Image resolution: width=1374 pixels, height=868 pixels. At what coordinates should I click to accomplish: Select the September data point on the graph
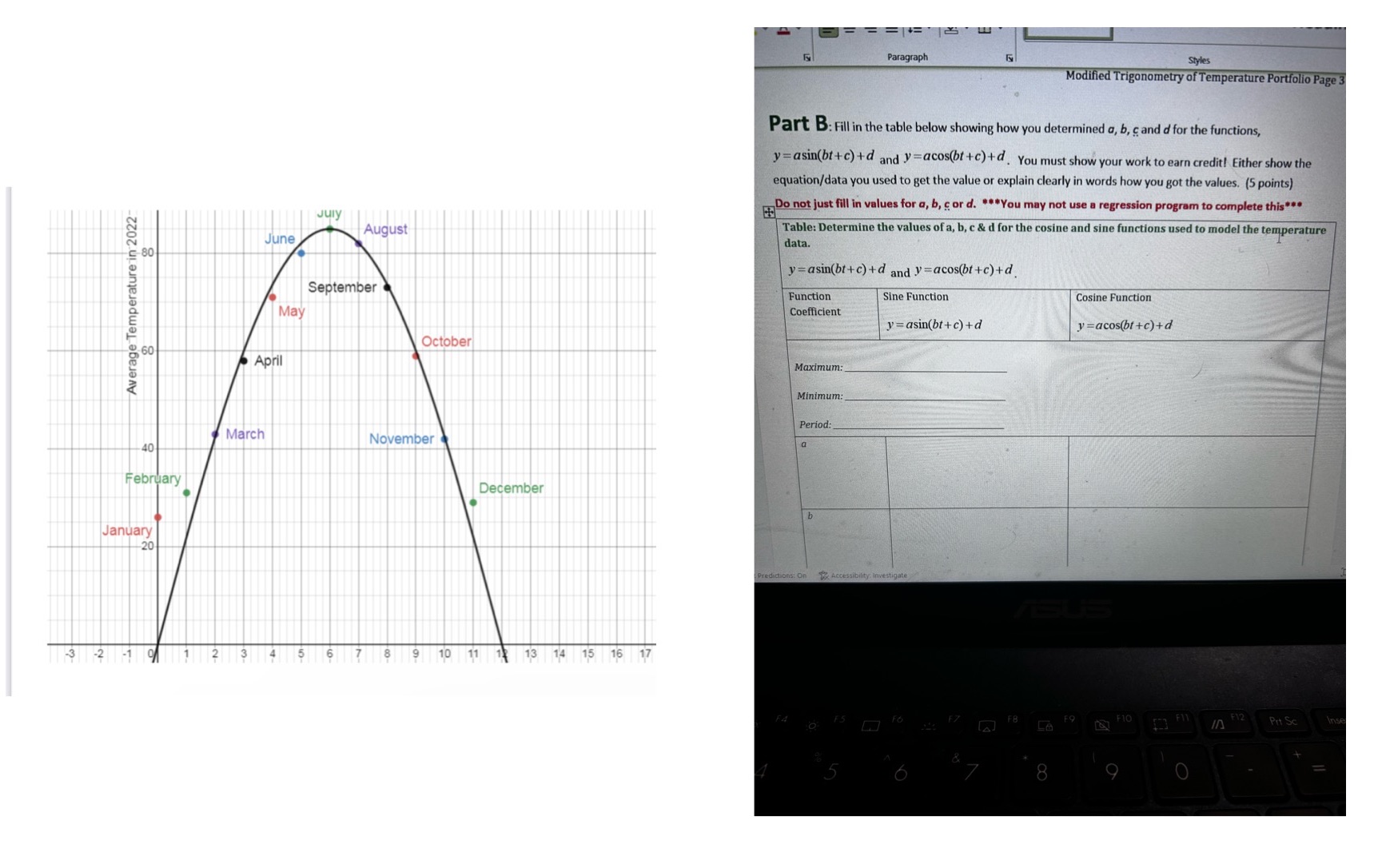click(387, 288)
